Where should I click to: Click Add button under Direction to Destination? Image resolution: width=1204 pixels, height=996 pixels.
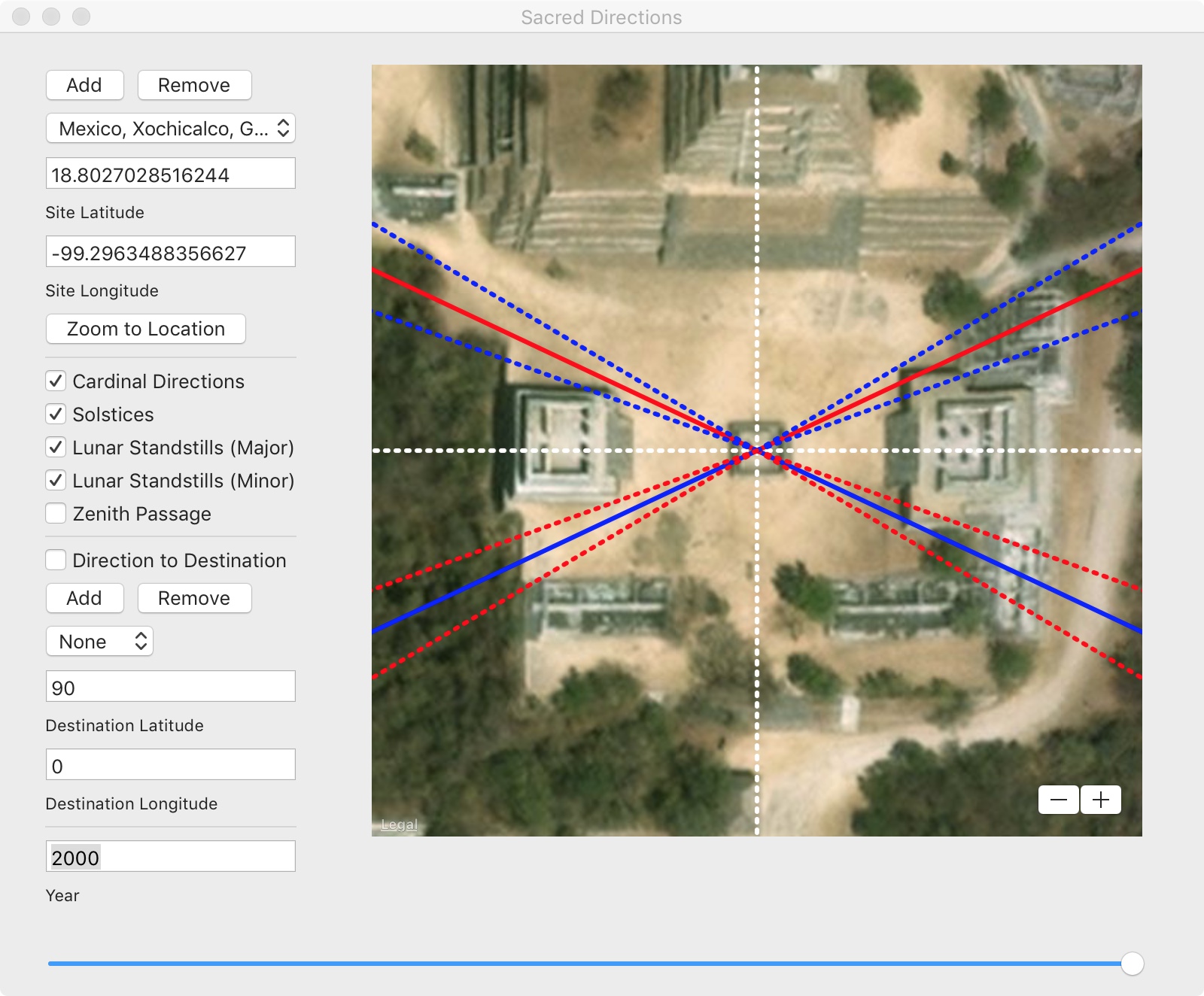(x=84, y=598)
